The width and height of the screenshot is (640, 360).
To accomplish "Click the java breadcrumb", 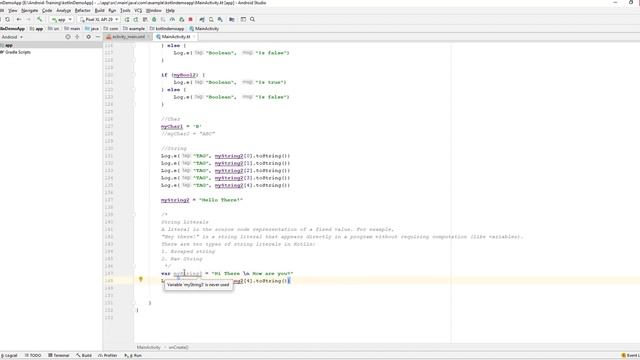I will click(x=92, y=29).
